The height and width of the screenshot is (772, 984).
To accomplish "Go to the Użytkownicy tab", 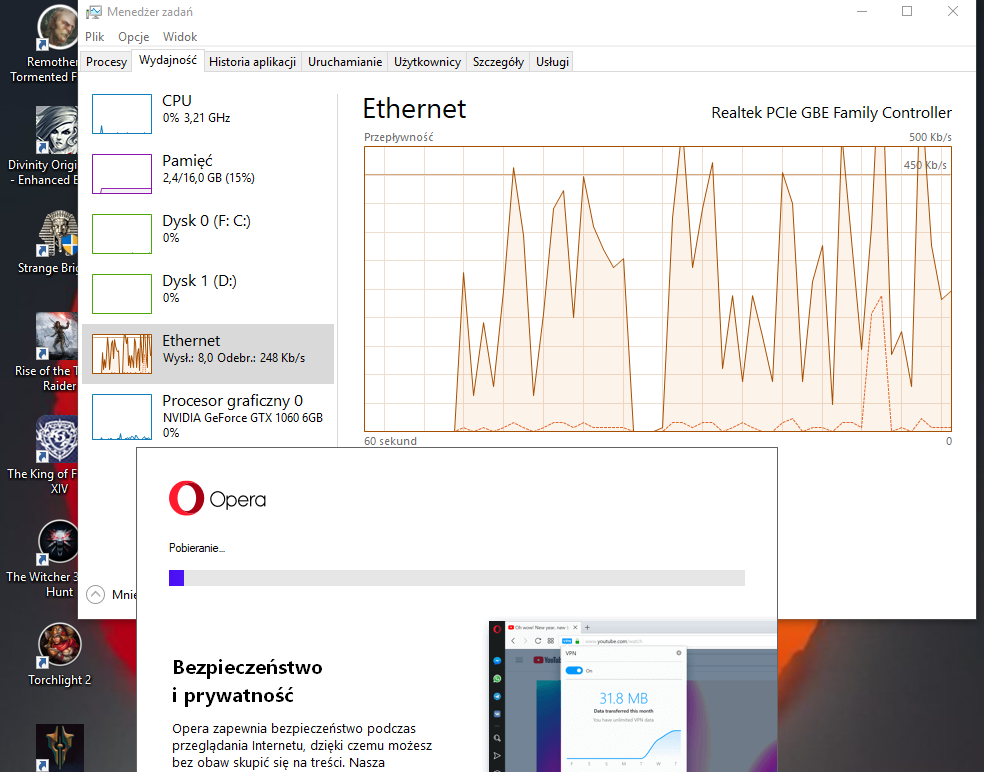I will pos(427,62).
